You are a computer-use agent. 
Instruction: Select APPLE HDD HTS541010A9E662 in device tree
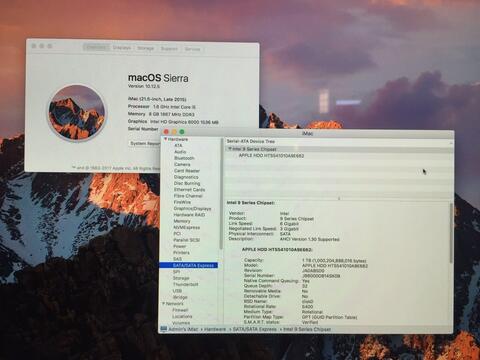271,155
